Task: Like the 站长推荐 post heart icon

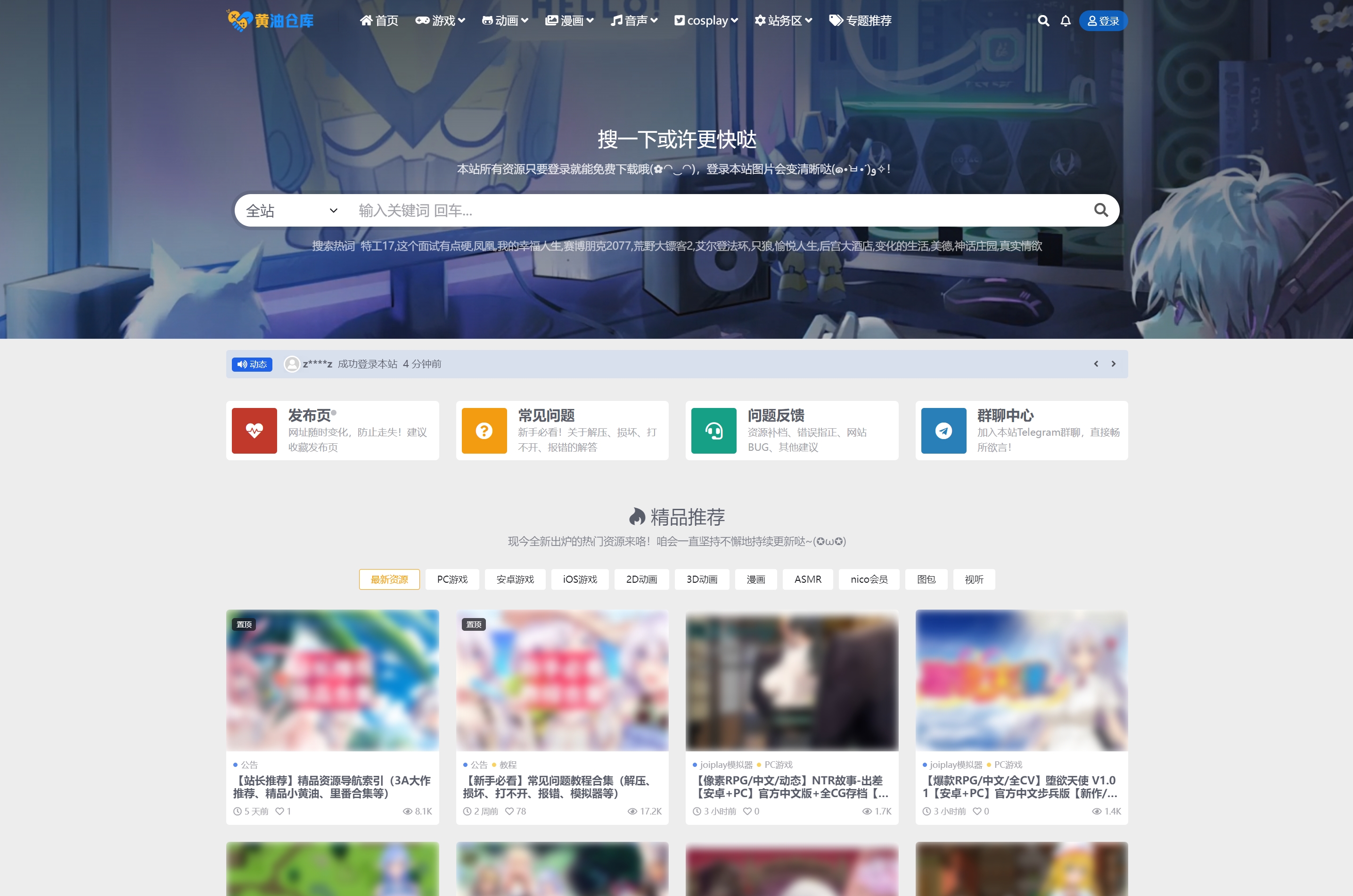Action: (x=279, y=811)
